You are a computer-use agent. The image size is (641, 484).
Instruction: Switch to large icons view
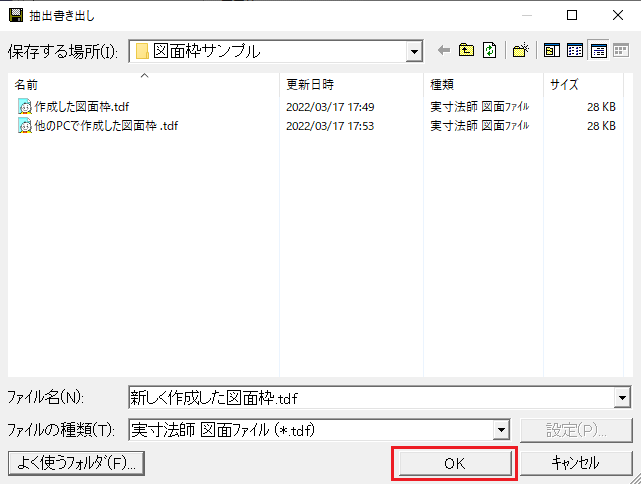pos(551,51)
